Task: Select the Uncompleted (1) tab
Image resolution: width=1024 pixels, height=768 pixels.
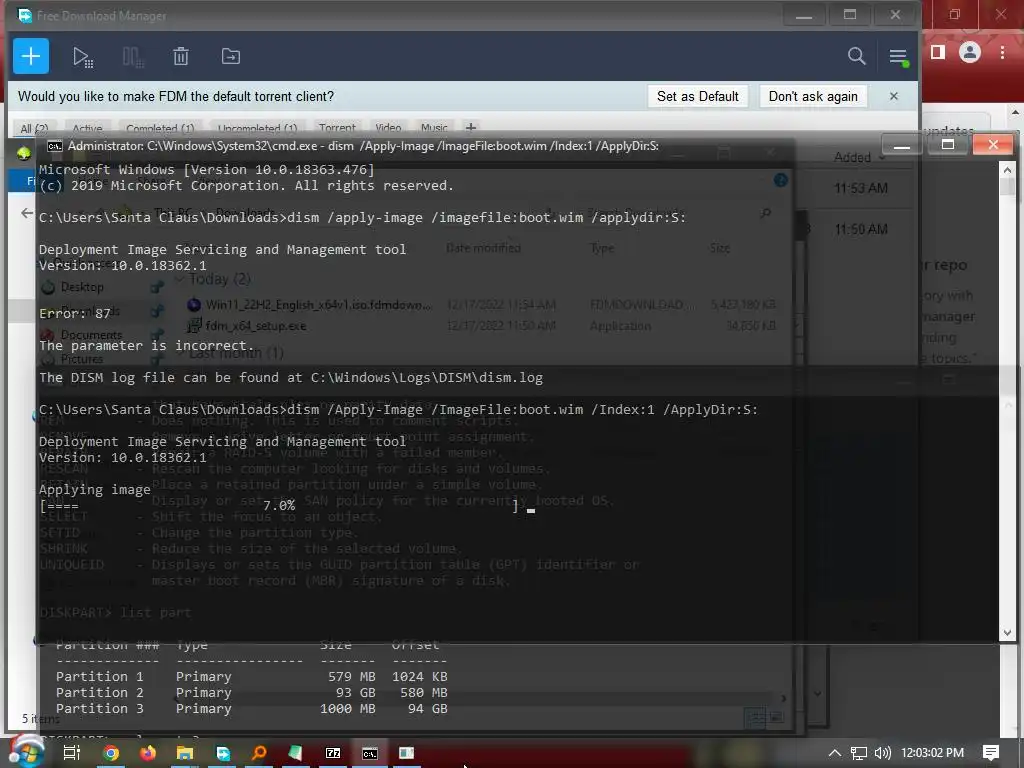Action: (257, 128)
